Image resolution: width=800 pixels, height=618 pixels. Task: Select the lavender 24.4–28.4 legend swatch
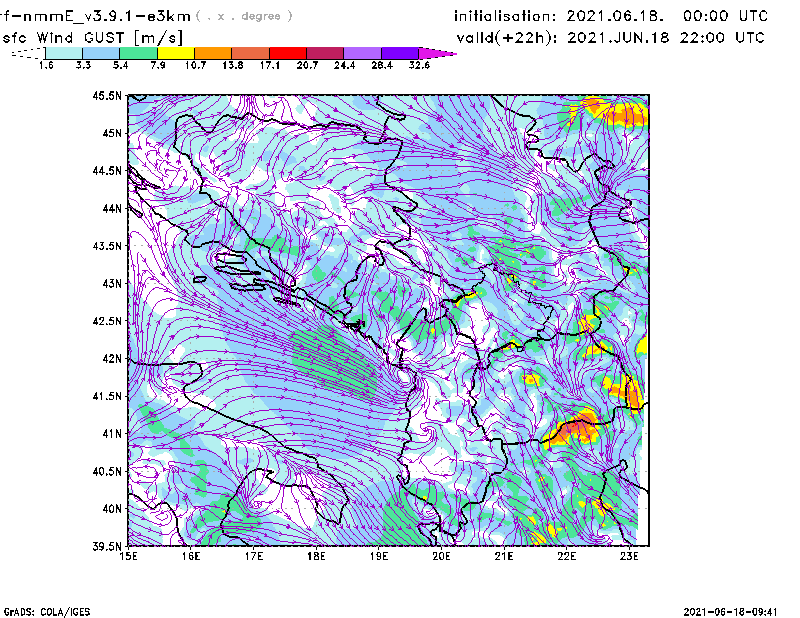click(362, 53)
